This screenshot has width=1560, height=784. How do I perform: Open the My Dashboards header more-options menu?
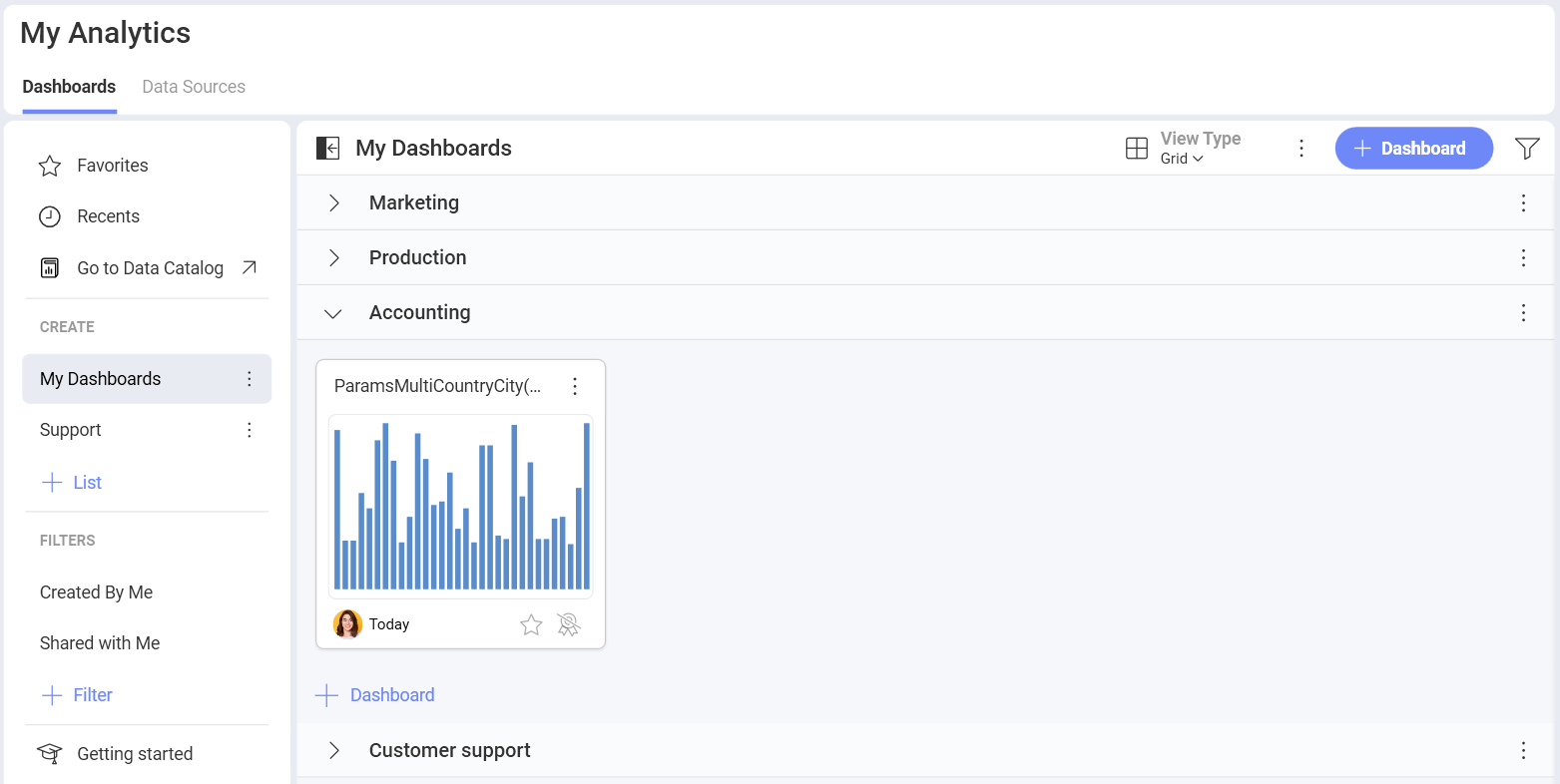(x=1301, y=149)
